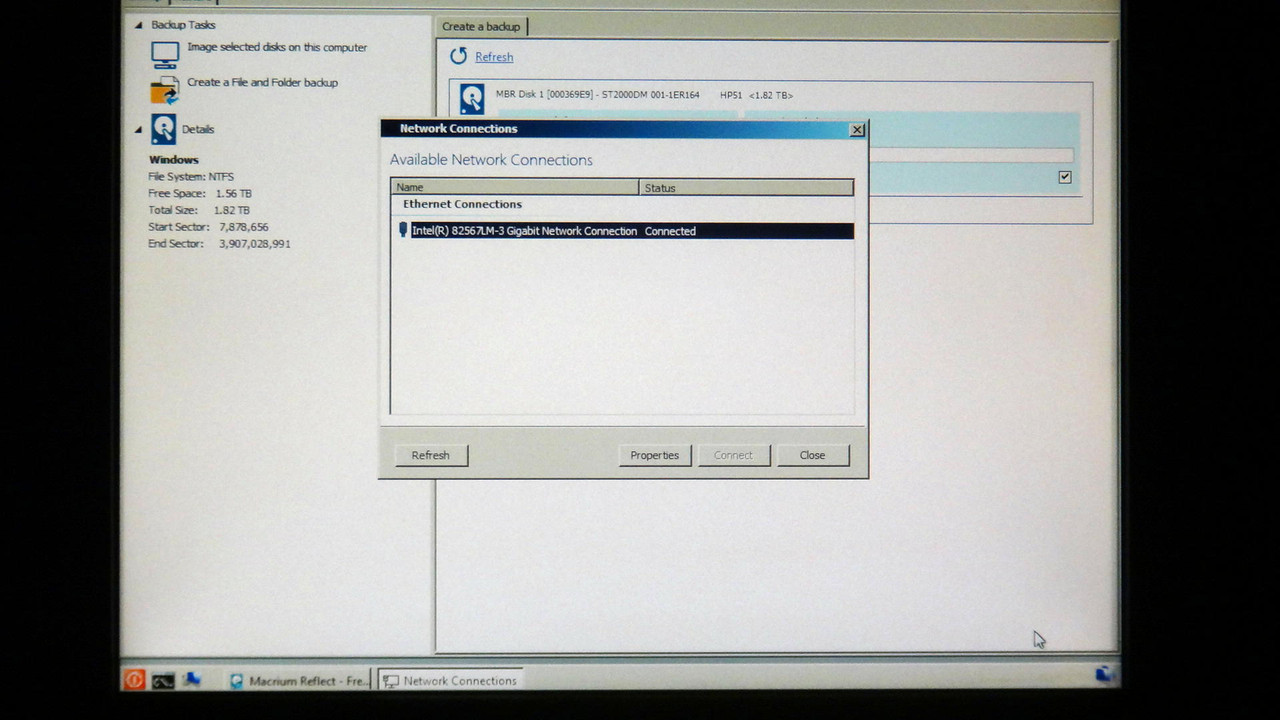The width and height of the screenshot is (1280, 720).
Task: Click the Close button in the dialog
Action: pos(813,455)
